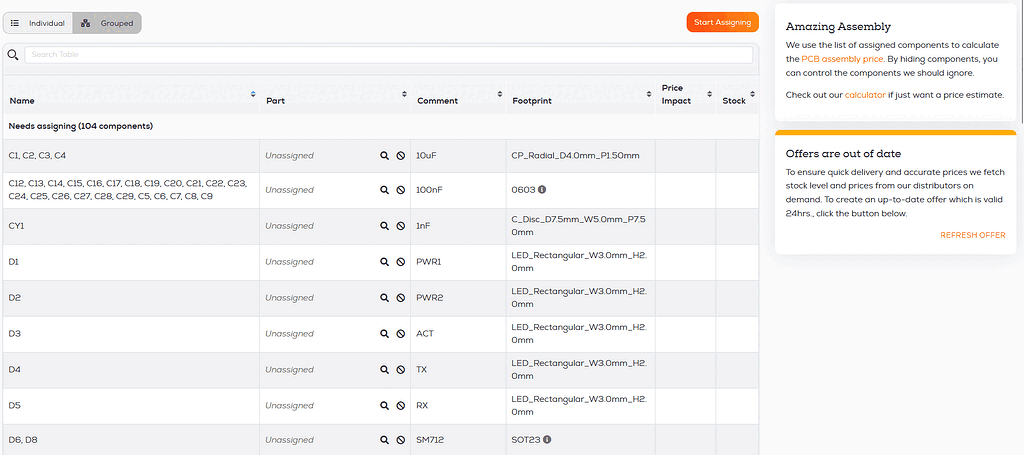
Task: Open the PCB assembly price link
Action: (842, 59)
